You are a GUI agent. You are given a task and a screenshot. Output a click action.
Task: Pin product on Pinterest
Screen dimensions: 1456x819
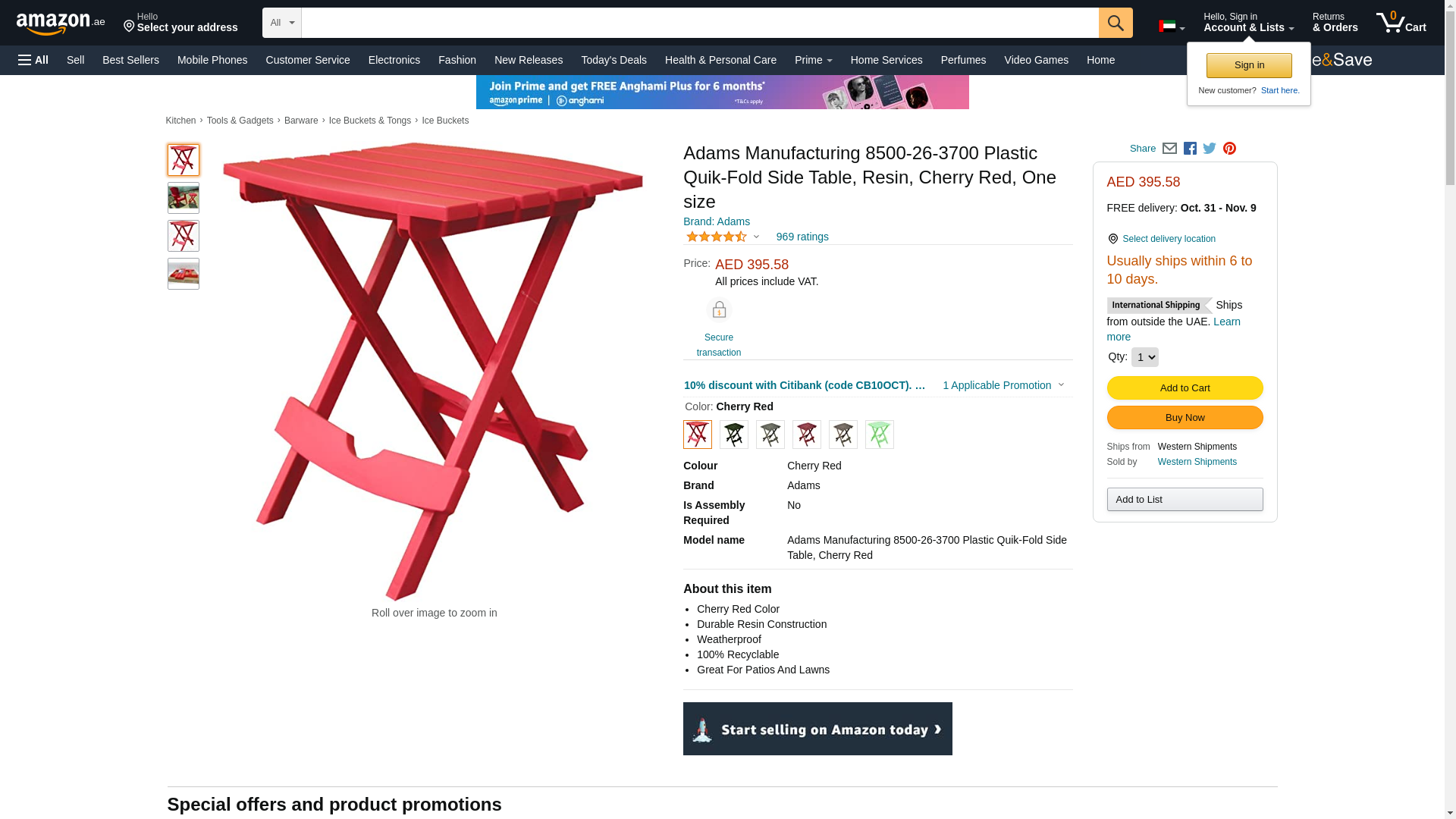tap(1229, 149)
